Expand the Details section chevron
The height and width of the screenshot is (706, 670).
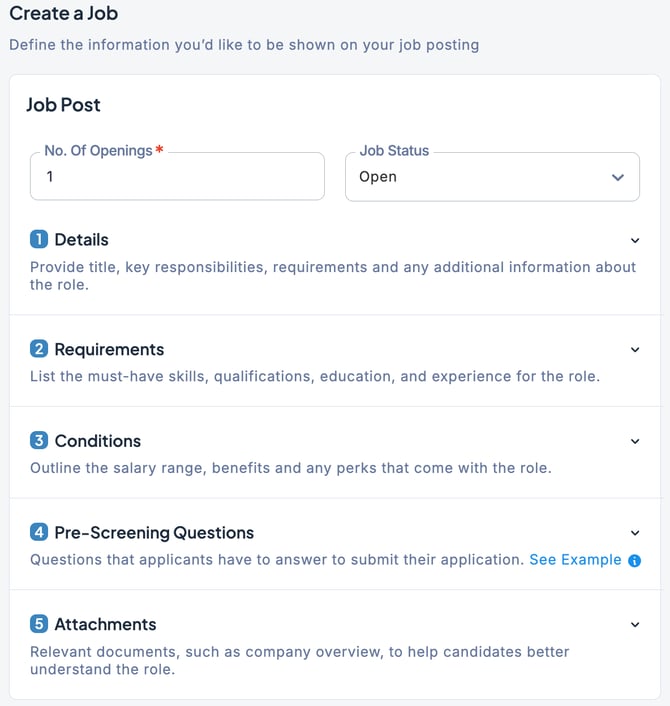point(635,240)
